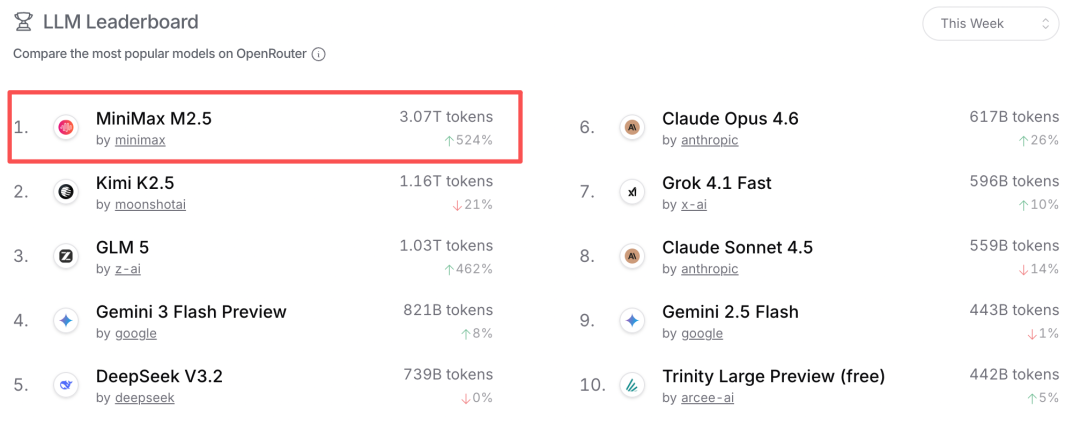Click the DeepSeek V3.2 whale logo icon

pyautogui.click(x=66, y=385)
